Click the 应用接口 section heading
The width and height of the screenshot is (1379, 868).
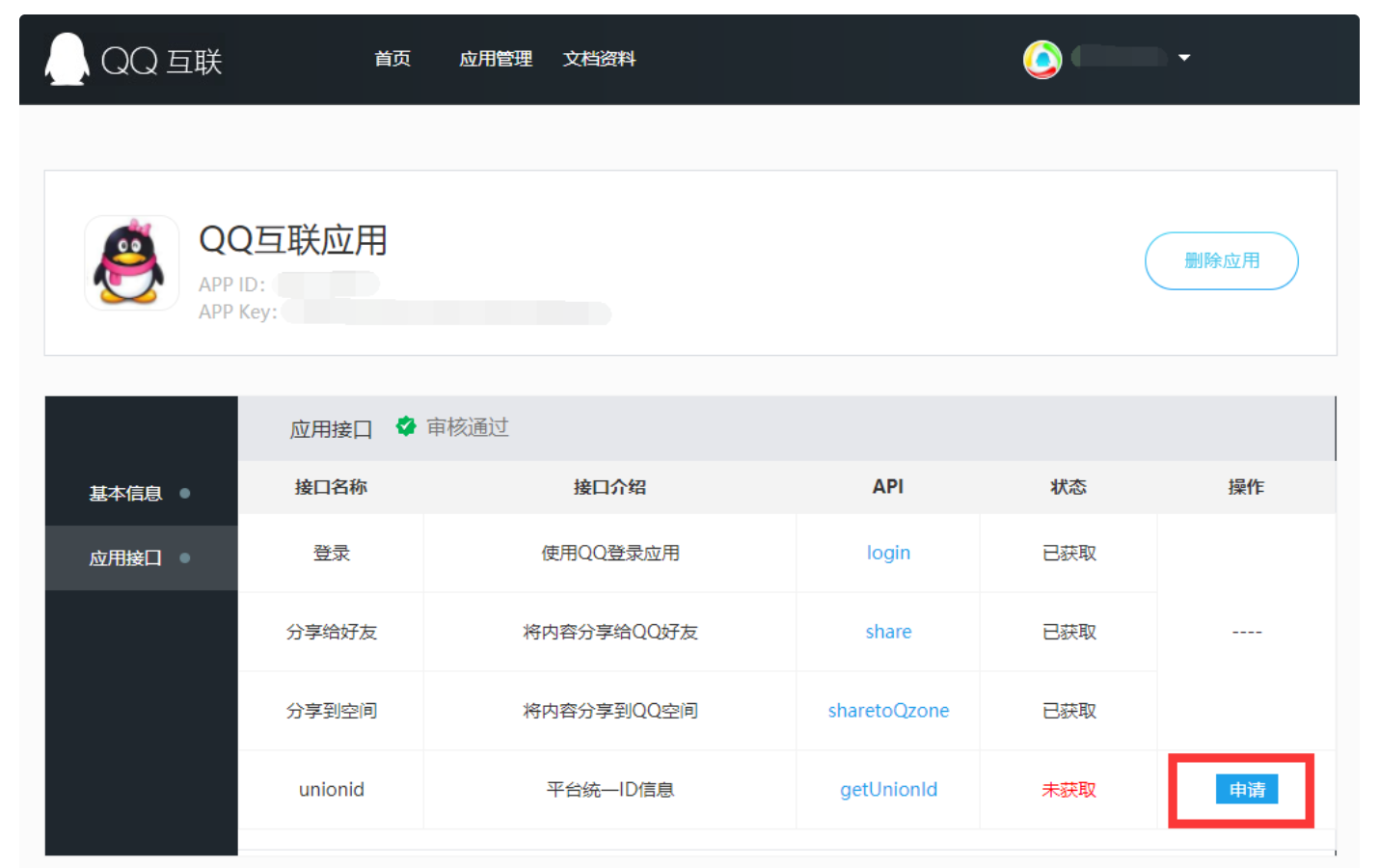[332, 429]
